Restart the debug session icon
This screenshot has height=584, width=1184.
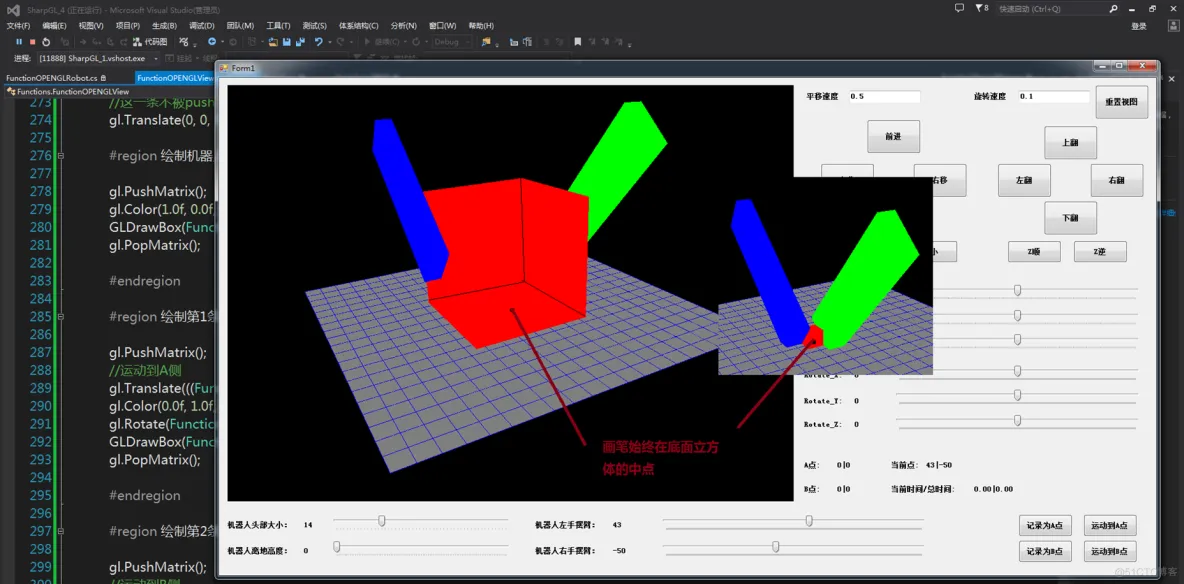[46, 42]
